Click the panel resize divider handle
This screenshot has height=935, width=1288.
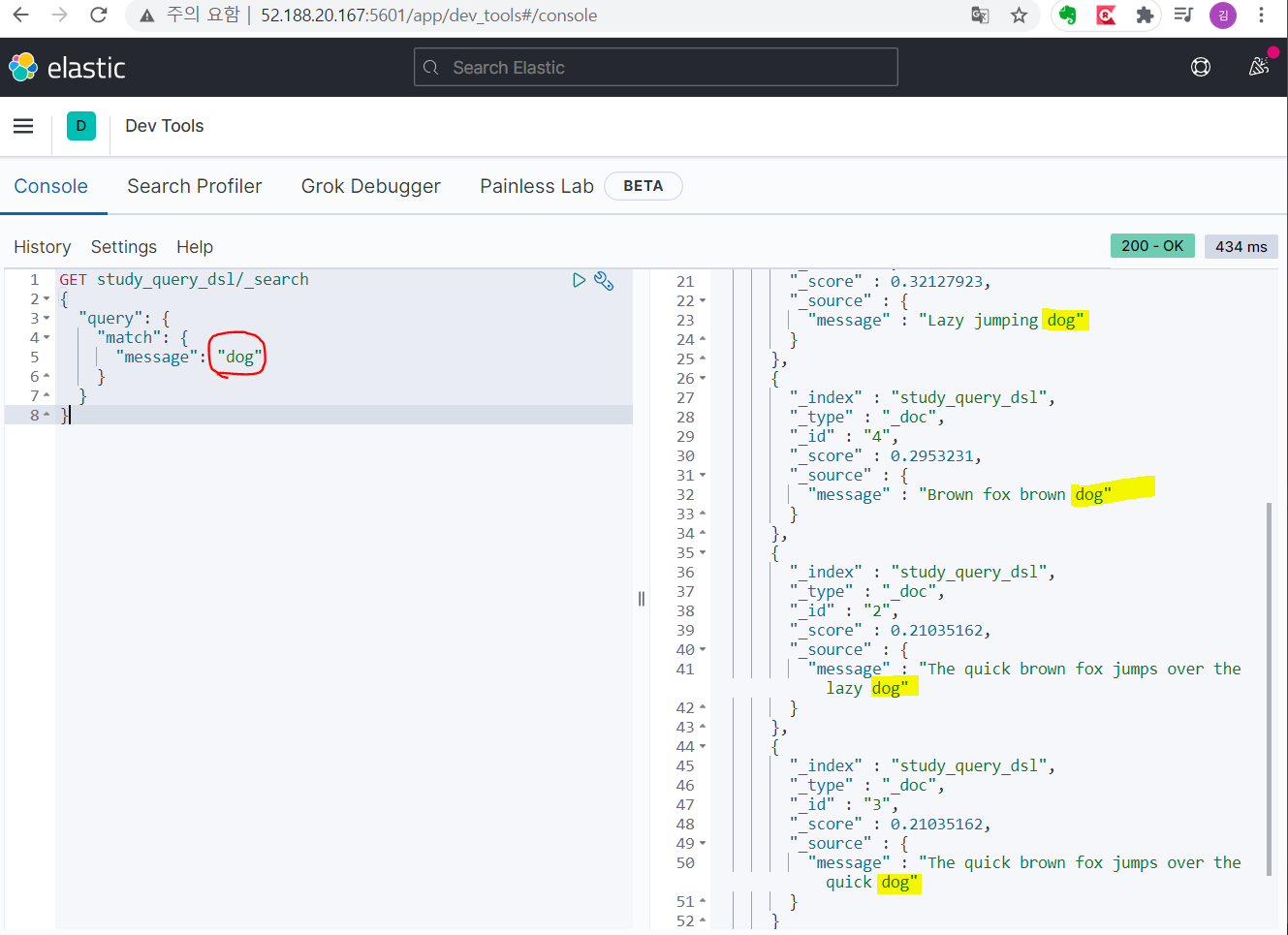[642, 599]
